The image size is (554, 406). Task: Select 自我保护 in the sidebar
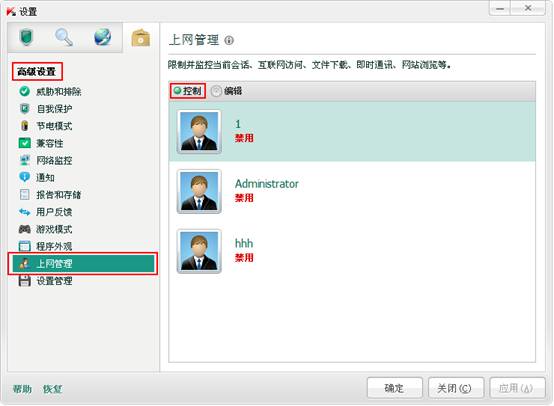click(x=54, y=109)
